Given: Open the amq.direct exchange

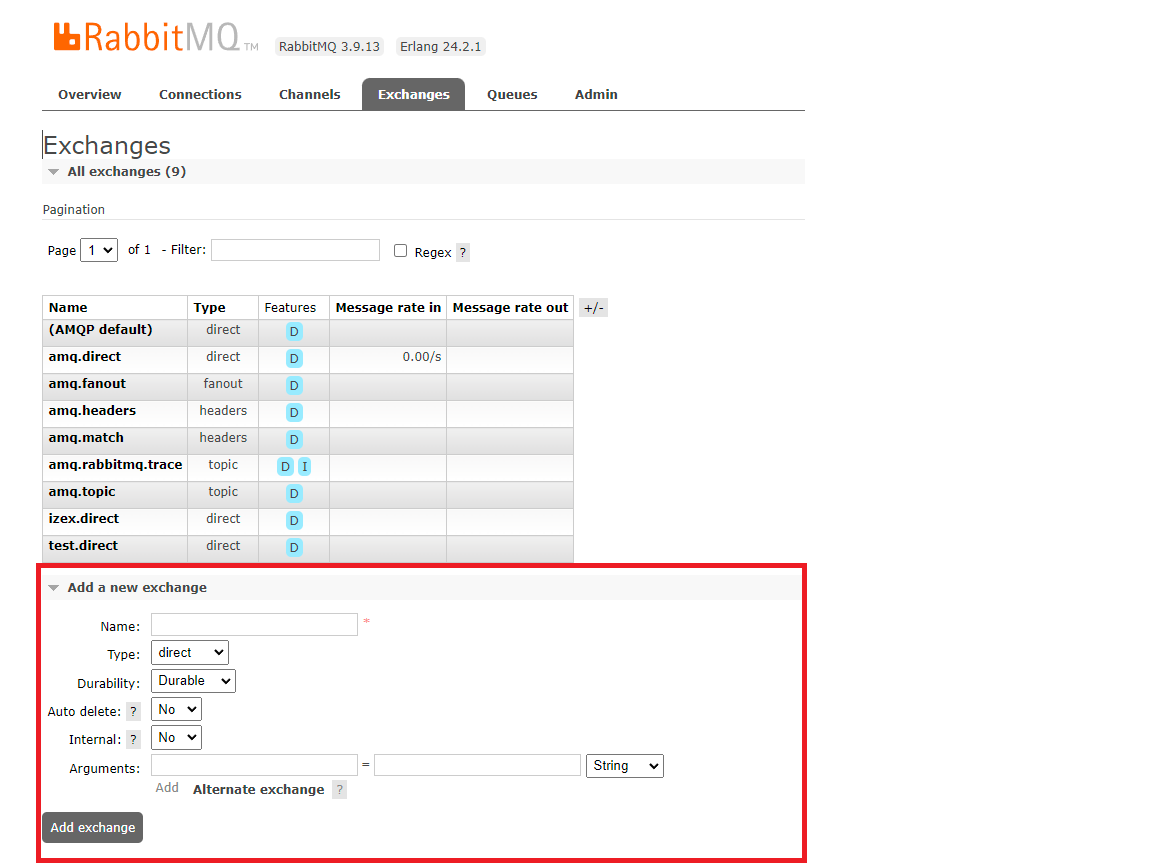Looking at the screenshot, I should tap(84, 357).
